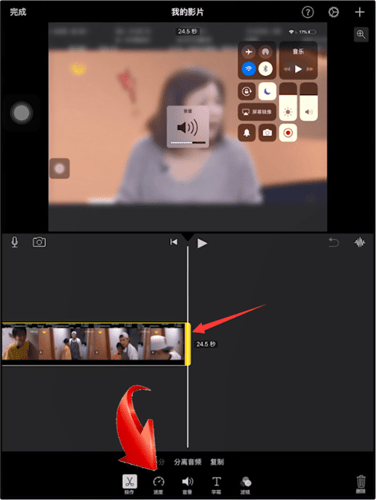Choose 复制 duplicate clip
Screen dimensions: 376x500
(x=217, y=462)
